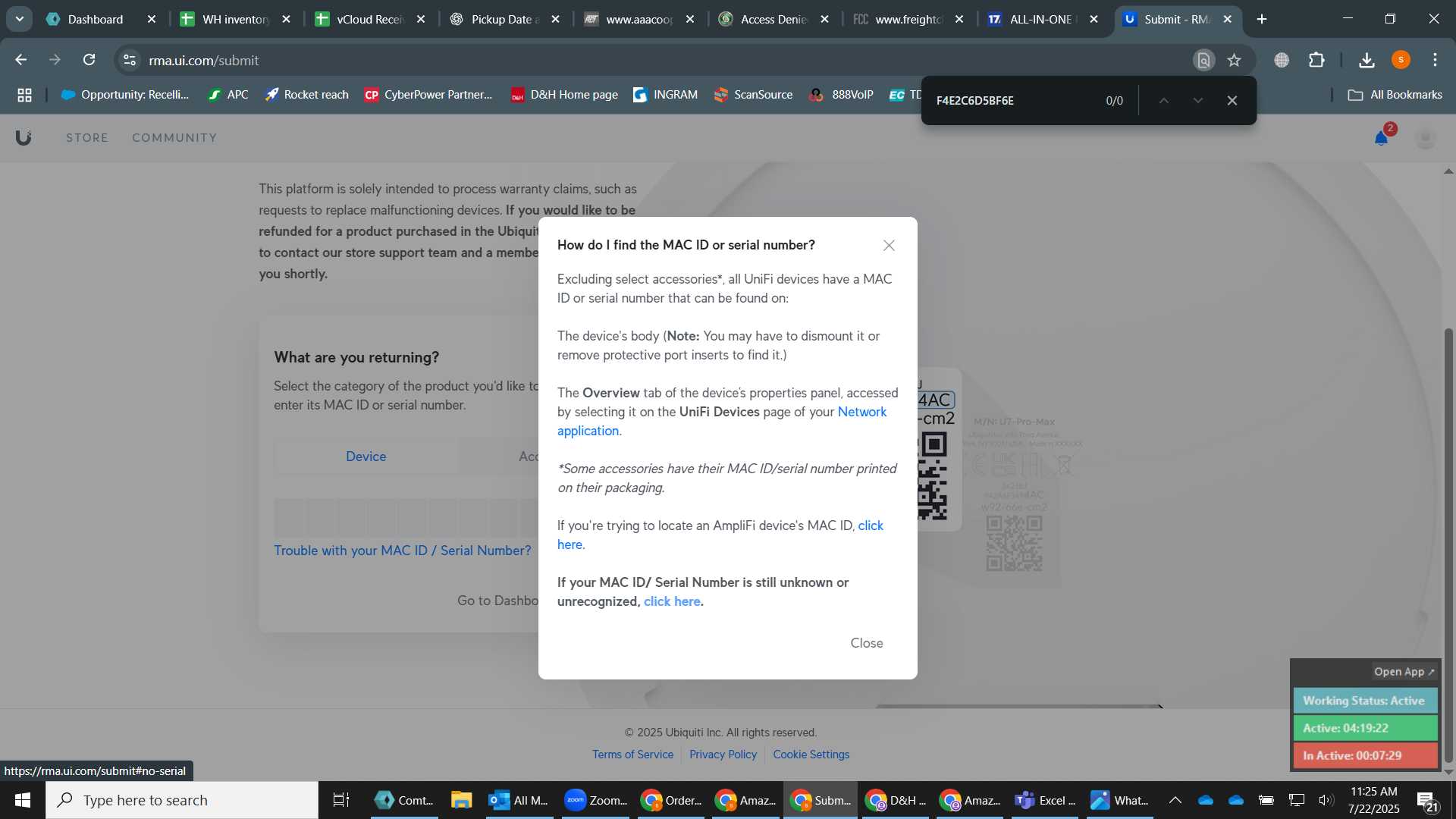Open the COMMUNITY menu item
The height and width of the screenshot is (819, 1456).
click(x=174, y=138)
